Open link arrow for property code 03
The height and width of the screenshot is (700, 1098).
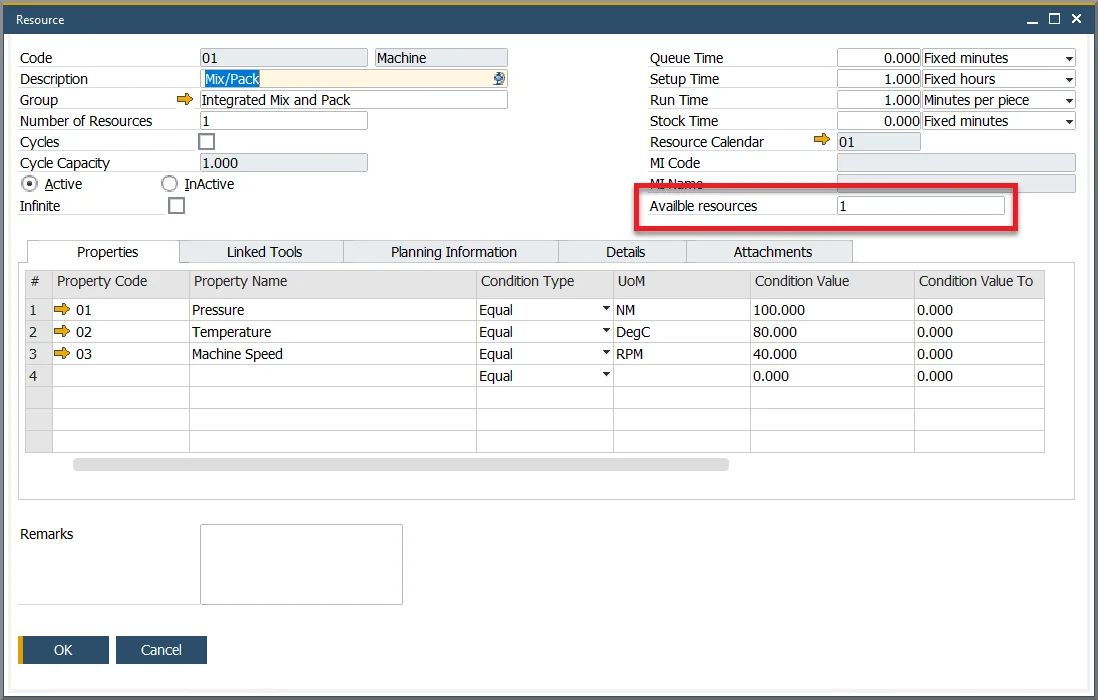(x=62, y=354)
